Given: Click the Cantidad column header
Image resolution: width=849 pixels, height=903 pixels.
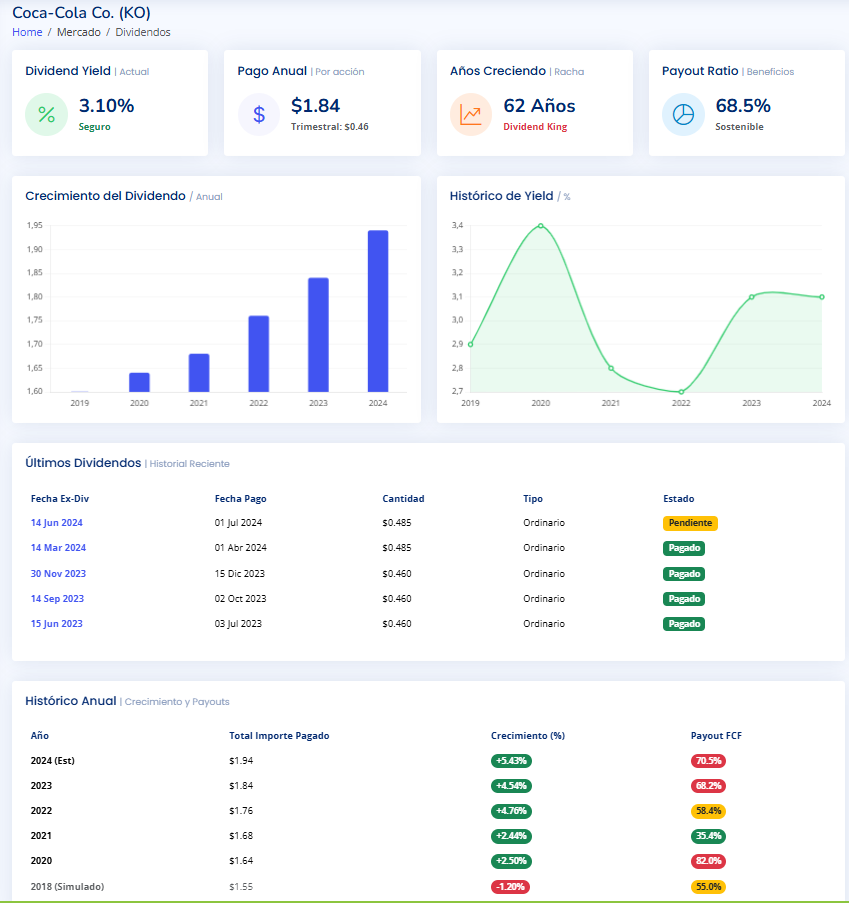Looking at the screenshot, I should click(403, 499).
